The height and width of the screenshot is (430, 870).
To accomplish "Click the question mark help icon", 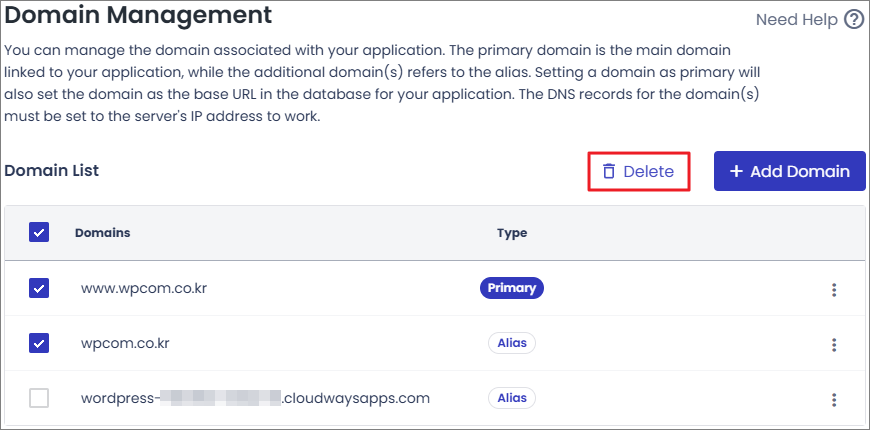I will 853,20.
